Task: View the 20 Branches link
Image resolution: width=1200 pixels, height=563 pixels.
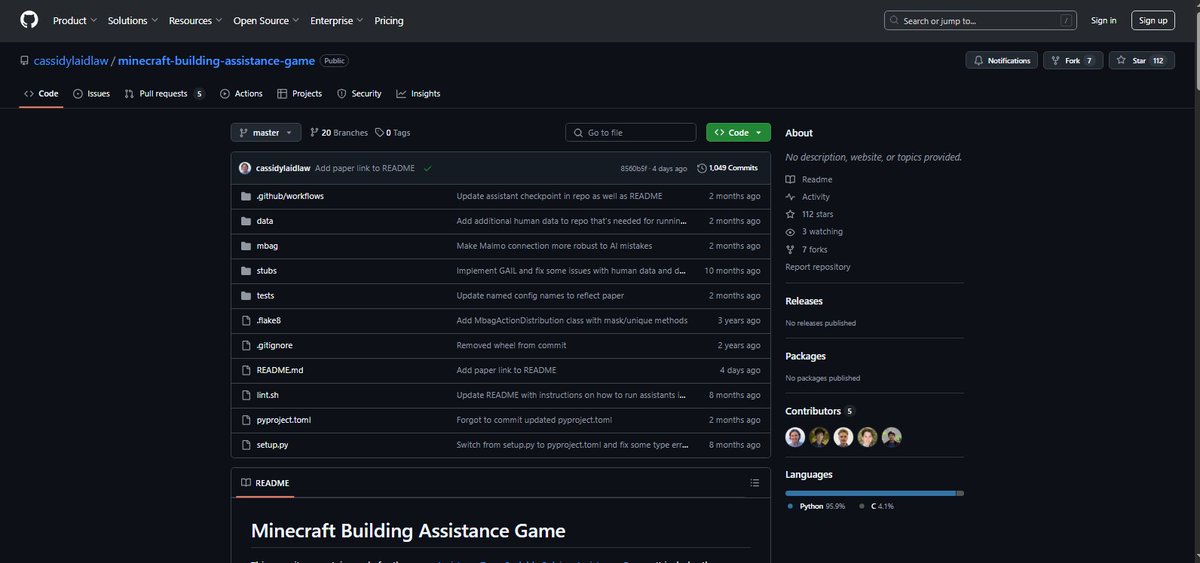Action: click(339, 132)
